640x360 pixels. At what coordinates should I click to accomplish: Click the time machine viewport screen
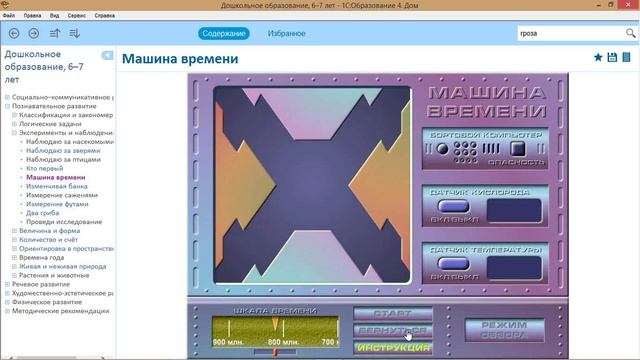tap(312, 184)
